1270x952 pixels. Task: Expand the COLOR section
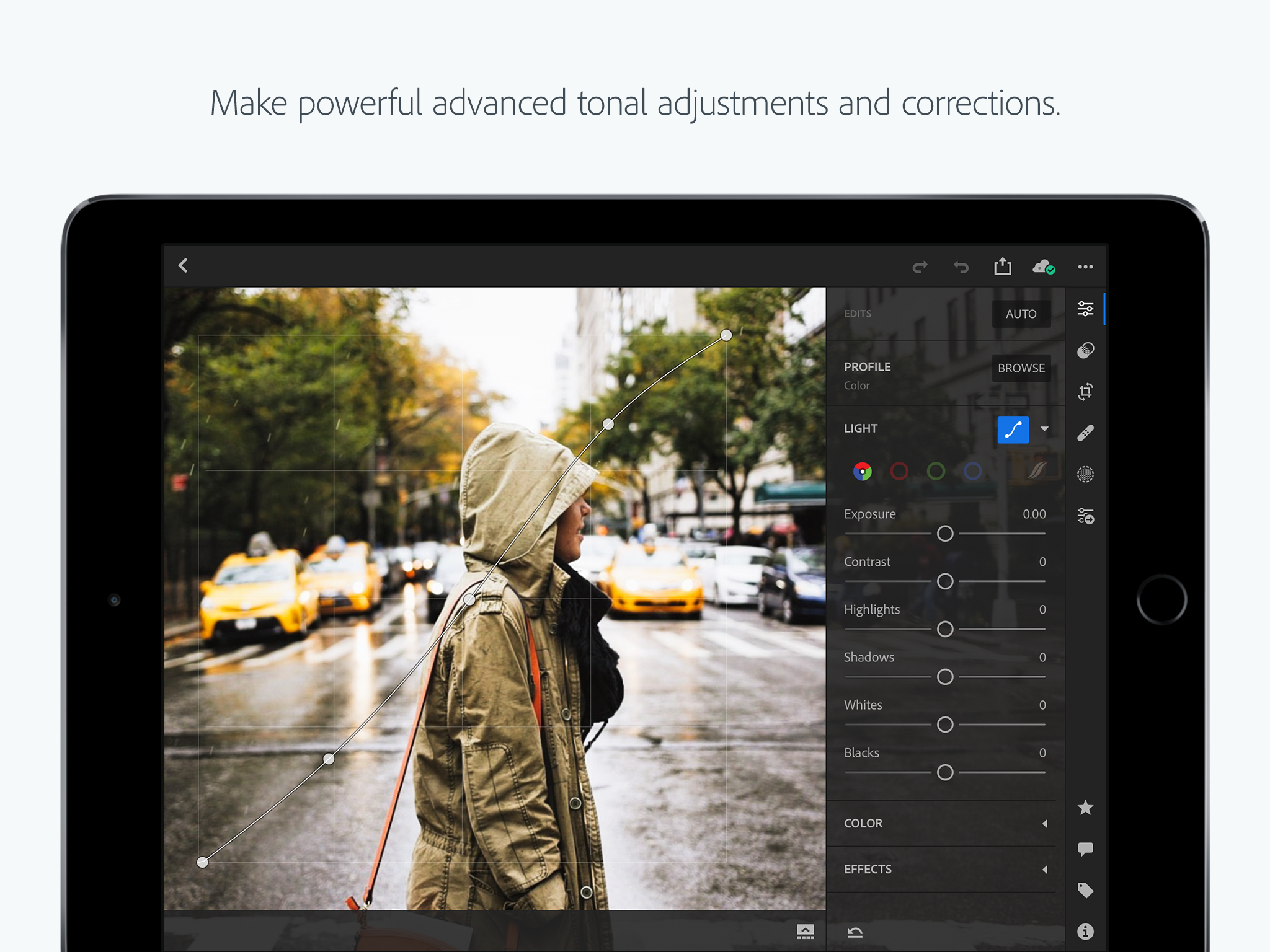(945, 823)
